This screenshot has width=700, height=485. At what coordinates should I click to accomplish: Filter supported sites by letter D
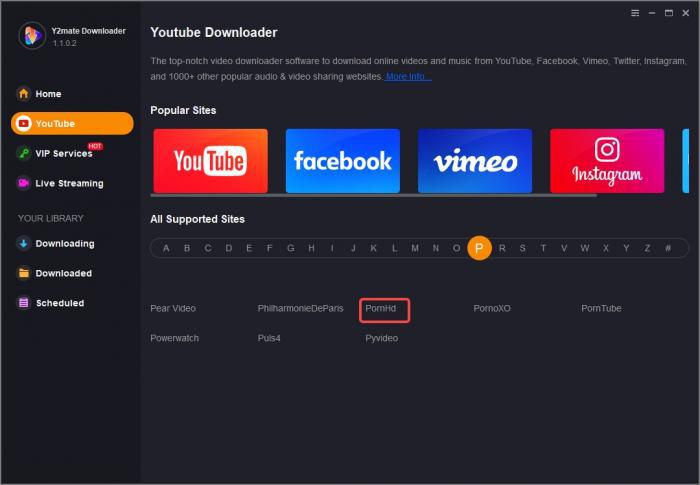tap(229, 248)
